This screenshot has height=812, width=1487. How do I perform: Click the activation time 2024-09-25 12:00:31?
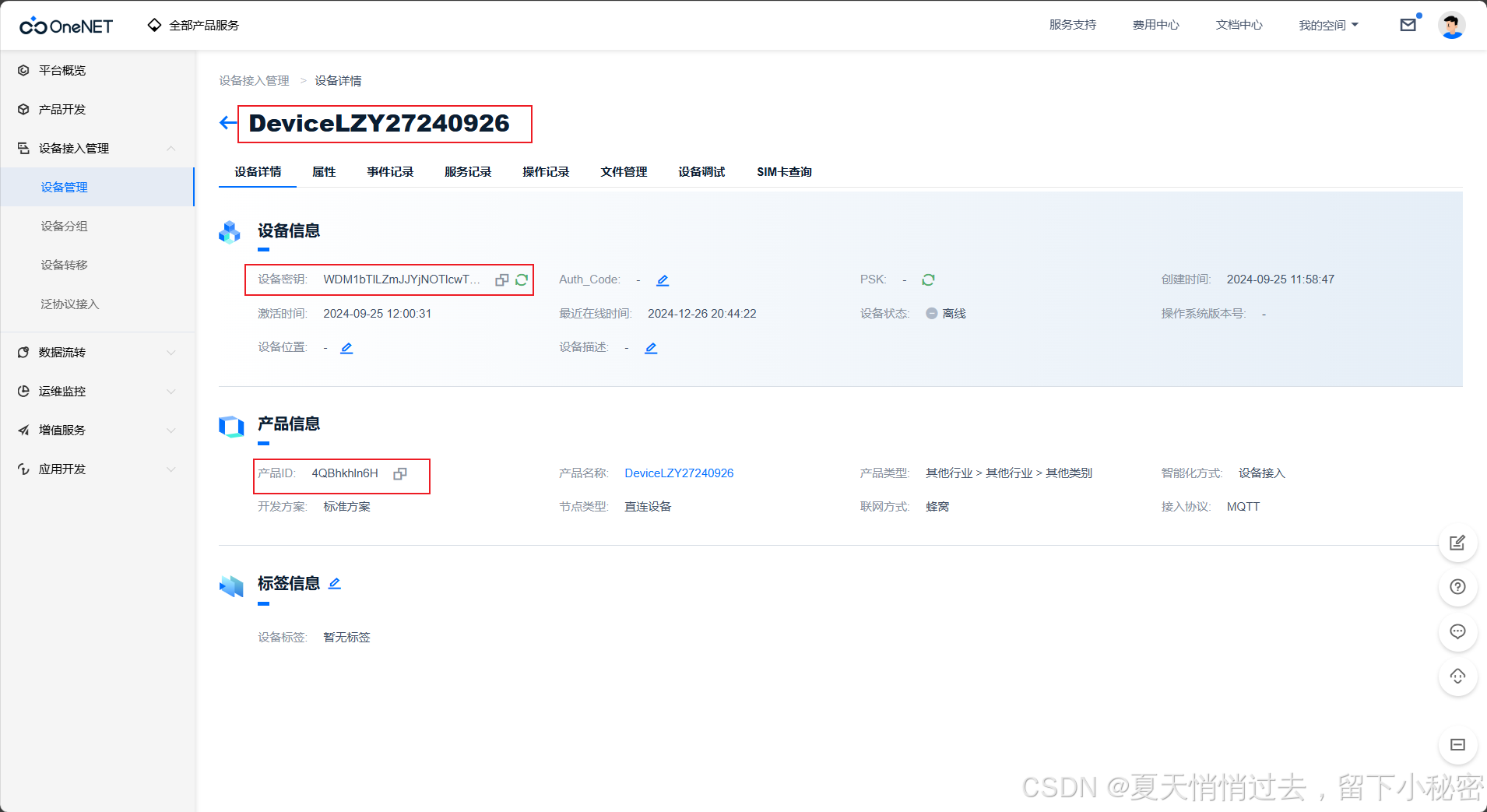pos(378,314)
